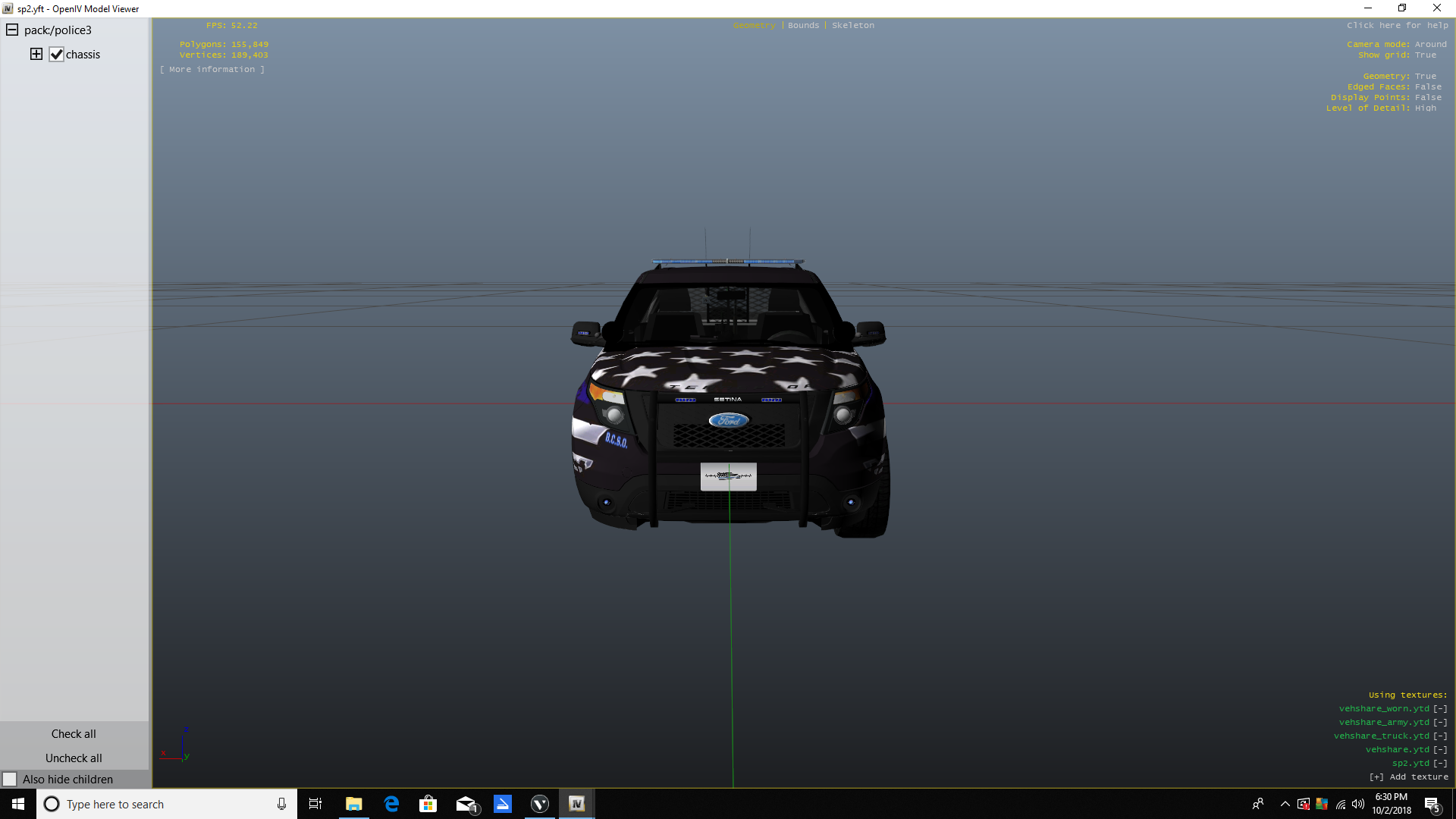Switch to the Bounds view tab
The width and height of the screenshot is (1456, 819).
point(803,26)
